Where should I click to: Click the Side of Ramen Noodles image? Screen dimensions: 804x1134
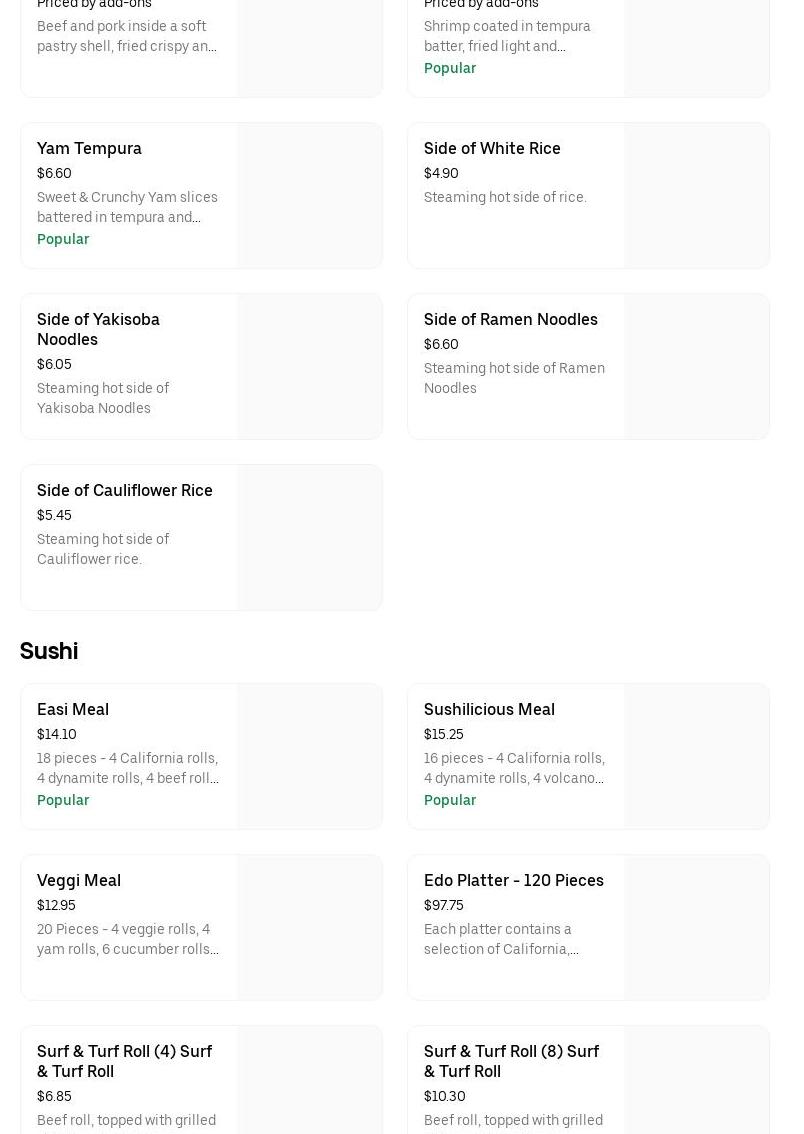696,366
